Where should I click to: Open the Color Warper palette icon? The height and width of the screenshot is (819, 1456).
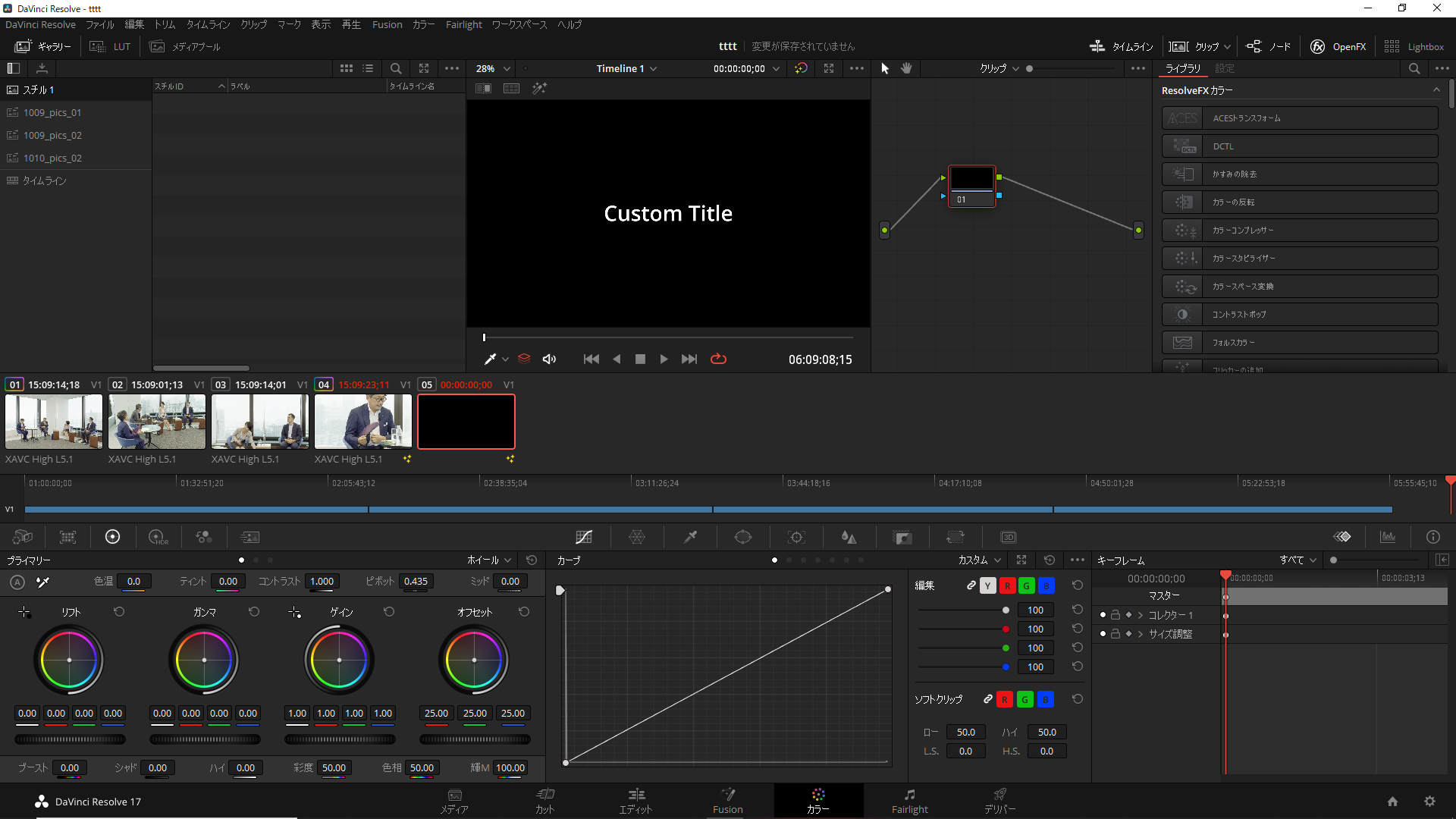[637, 537]
